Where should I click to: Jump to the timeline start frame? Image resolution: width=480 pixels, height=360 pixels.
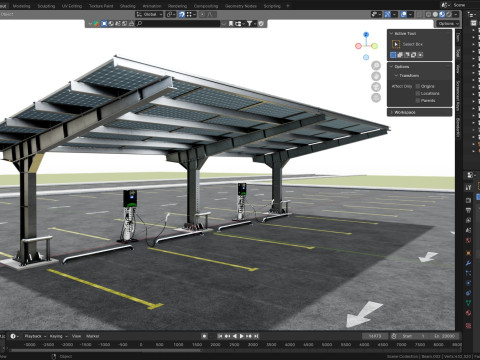pyautogui.click(x=220, y=336)
